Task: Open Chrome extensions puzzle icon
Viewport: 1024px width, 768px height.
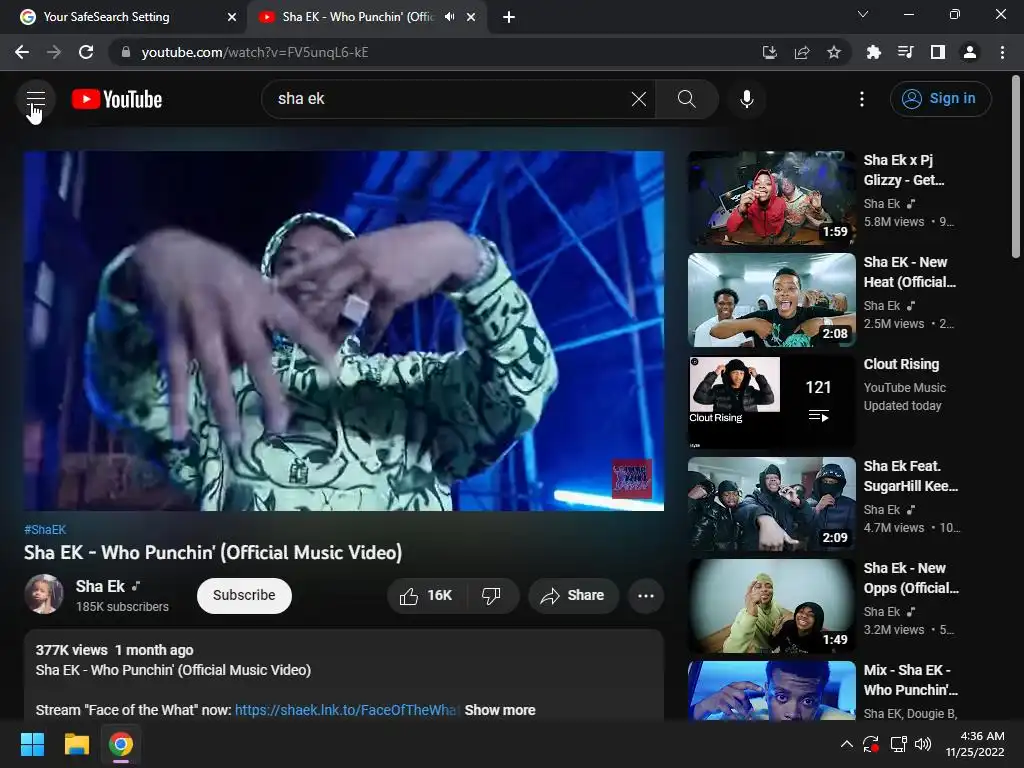Action: click(874, 52)
